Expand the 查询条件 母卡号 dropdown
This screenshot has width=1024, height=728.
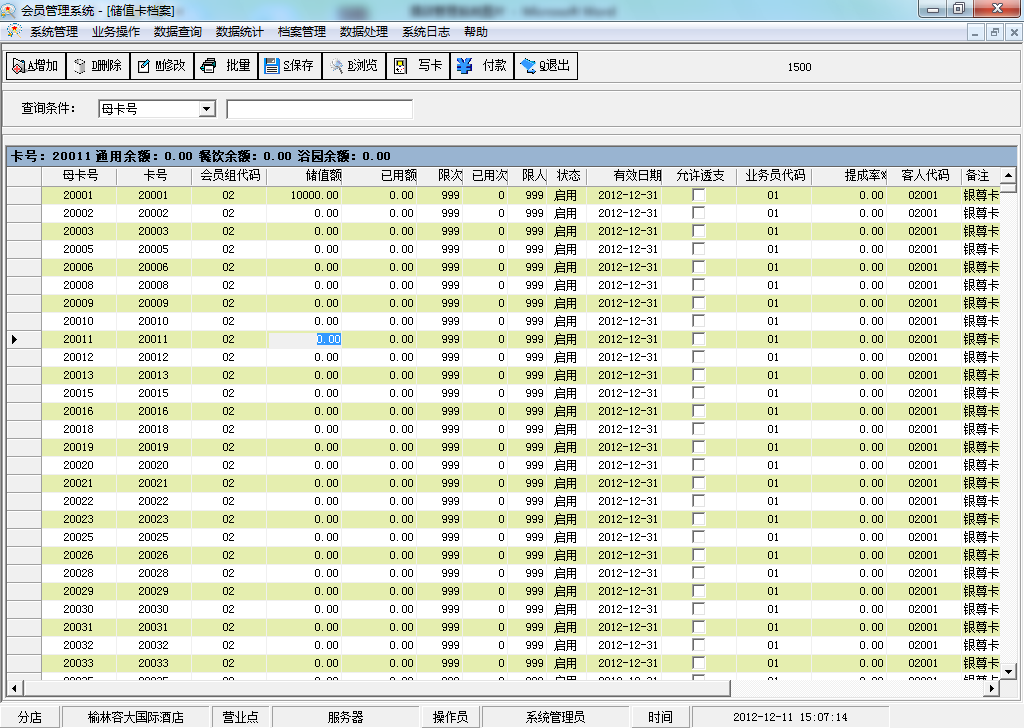[x=207, y=109]
